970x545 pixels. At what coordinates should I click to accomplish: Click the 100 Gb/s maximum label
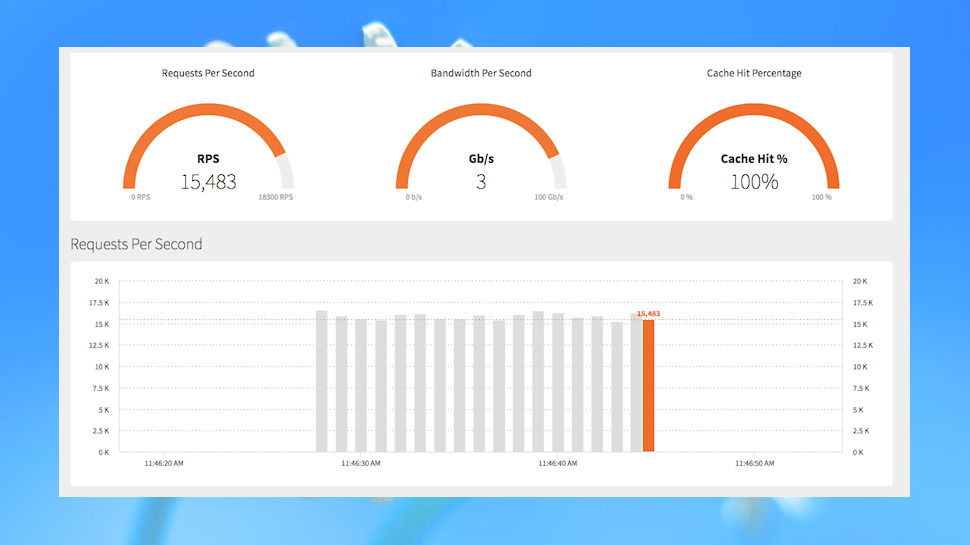click(549, 197)
